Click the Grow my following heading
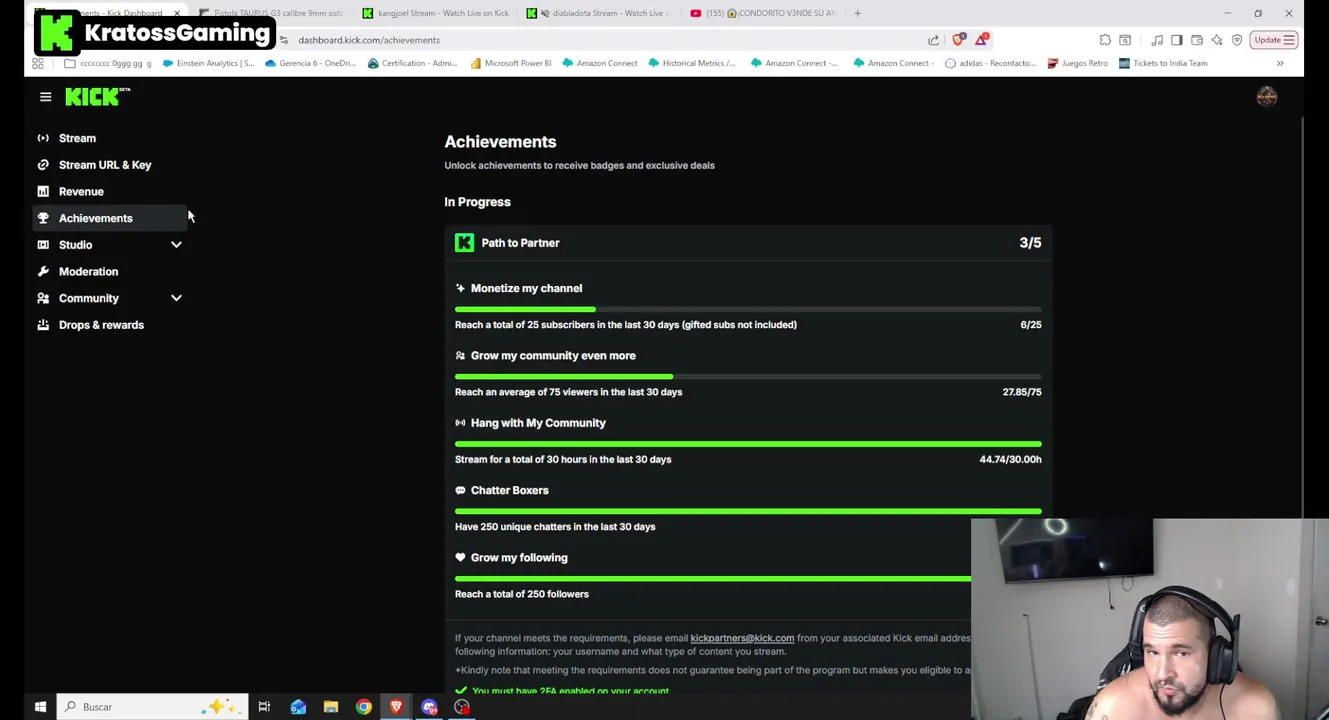The image size is (1329, 720). (519, 558)
